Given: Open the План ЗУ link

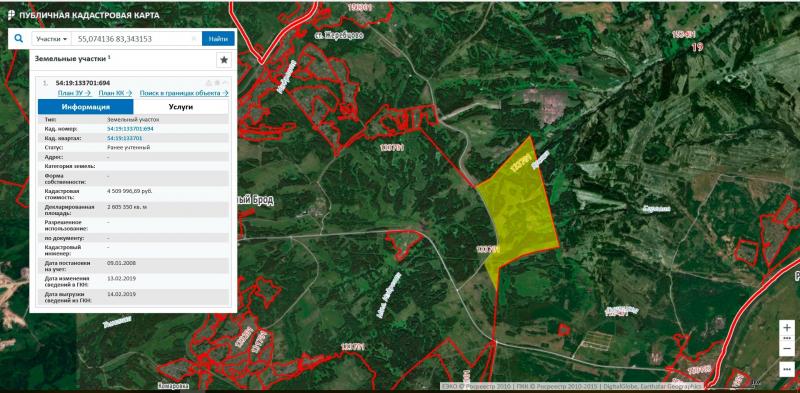Looking at the screenshot, I should pyautogui.click(x=74, y=93).
